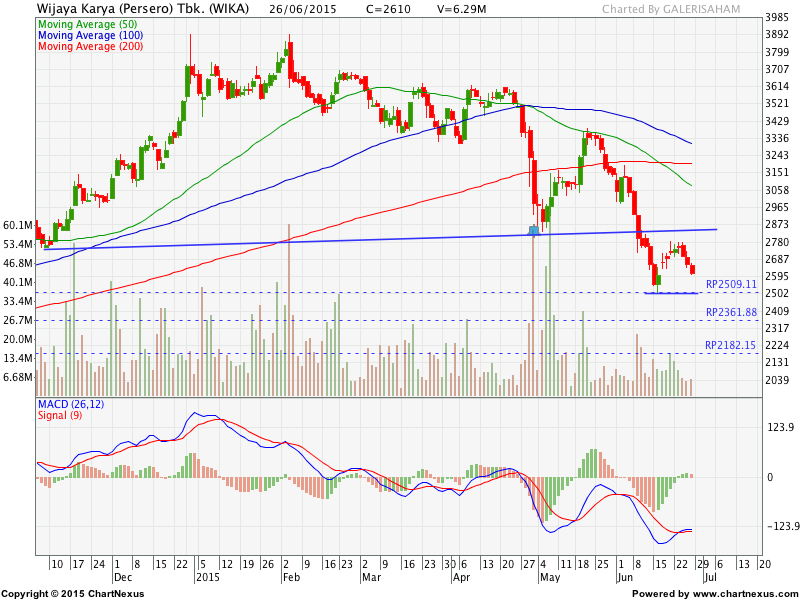Click the Signal (9) indicator label
The width and height of the screenshot is (800, 600).
click(x=58, y=414)
